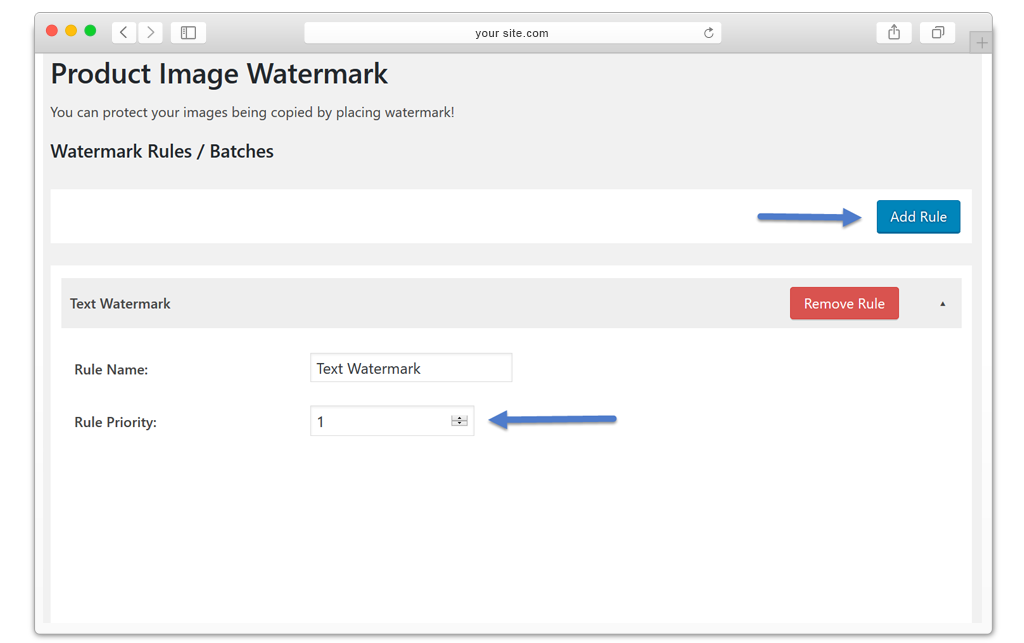Click the Rule Name: label
1024x643 pixels.
point(111,369)
